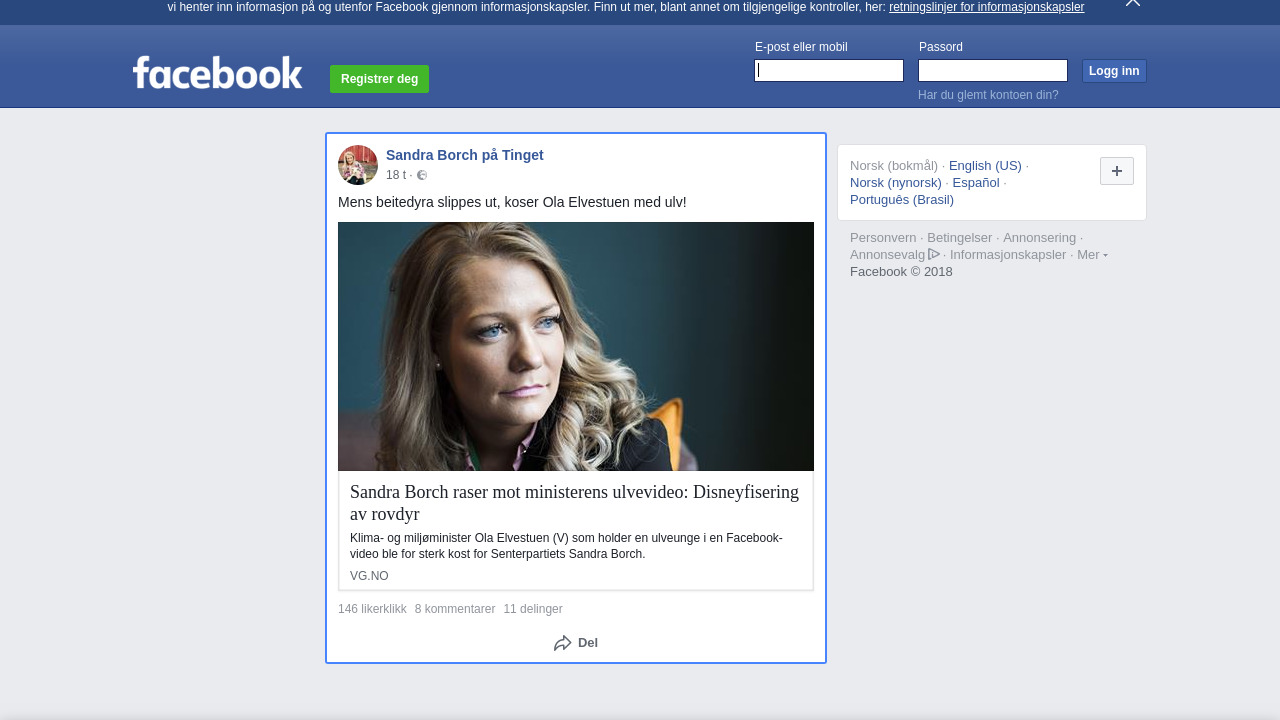
Task: Share the post with Del
Action: [x=576, y=643]
